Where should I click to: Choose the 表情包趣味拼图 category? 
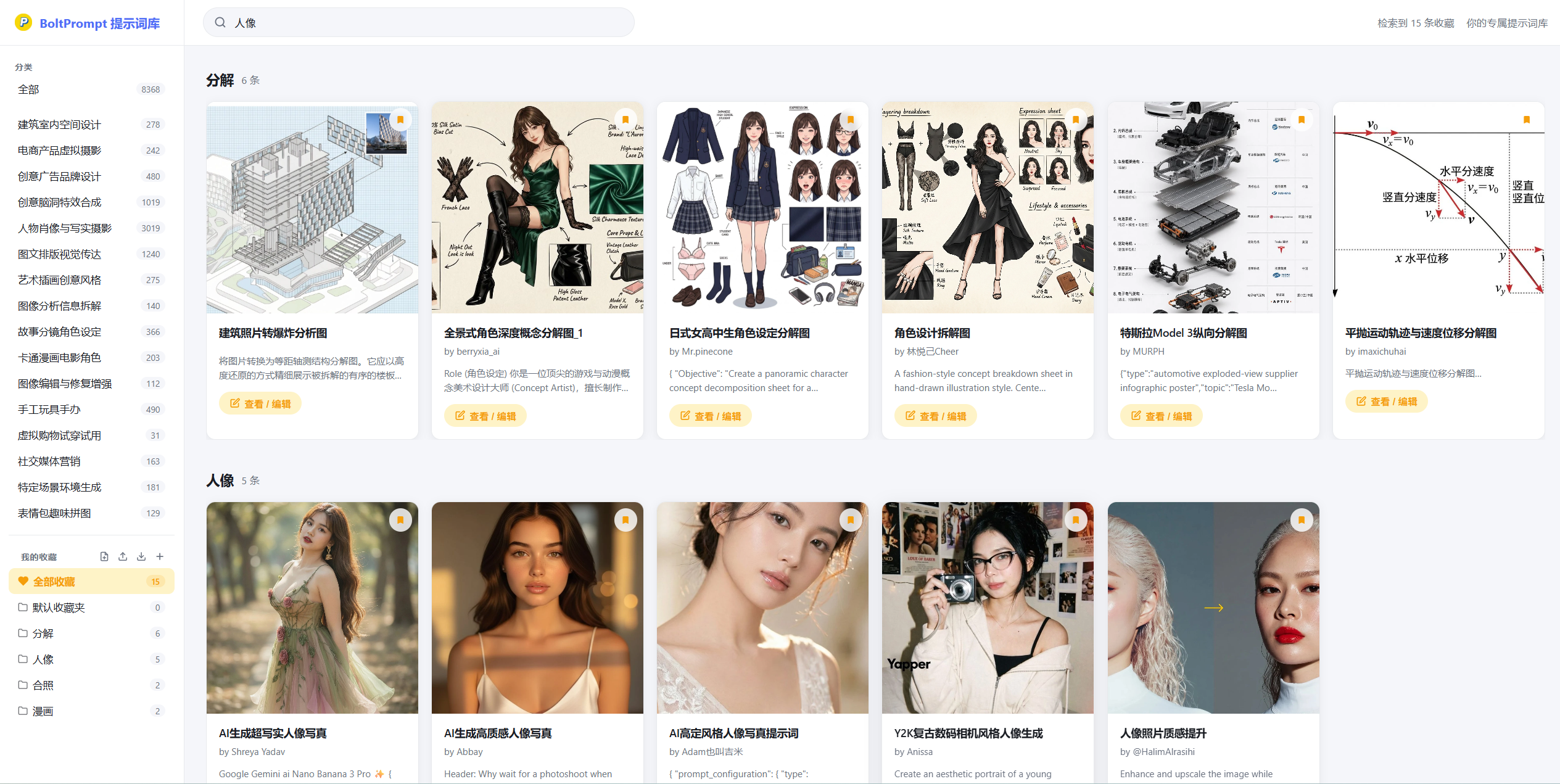click(x=91, y=513)
